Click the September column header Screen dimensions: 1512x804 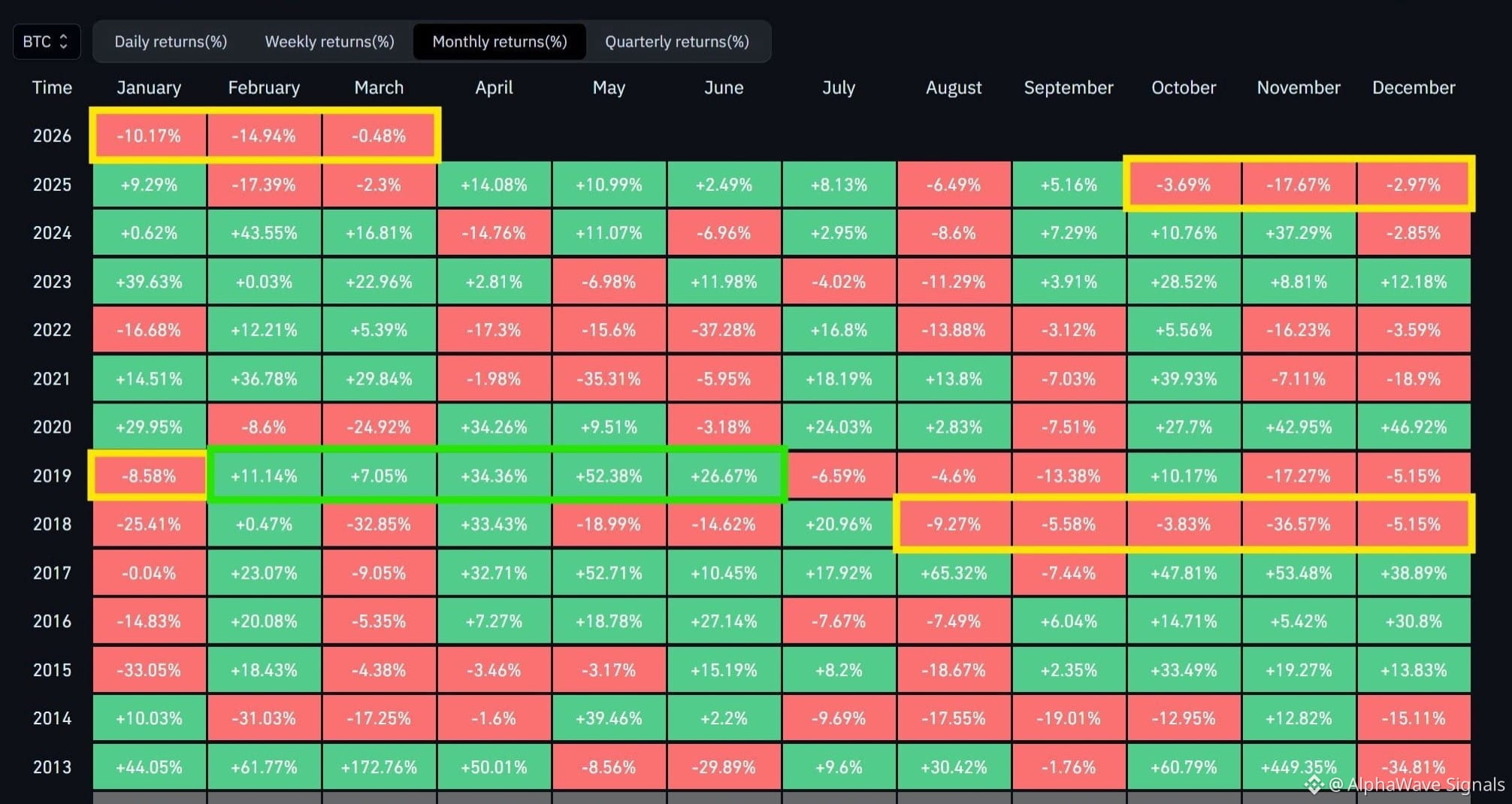pyautogui.click(x=1069, y=87)
